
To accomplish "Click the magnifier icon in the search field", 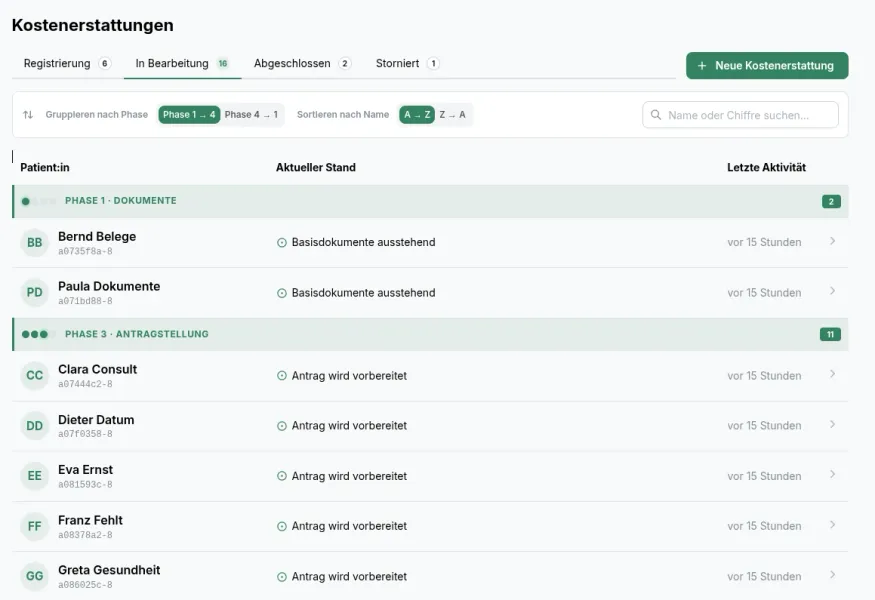I will pyautogui.click(x=656, y=115).
